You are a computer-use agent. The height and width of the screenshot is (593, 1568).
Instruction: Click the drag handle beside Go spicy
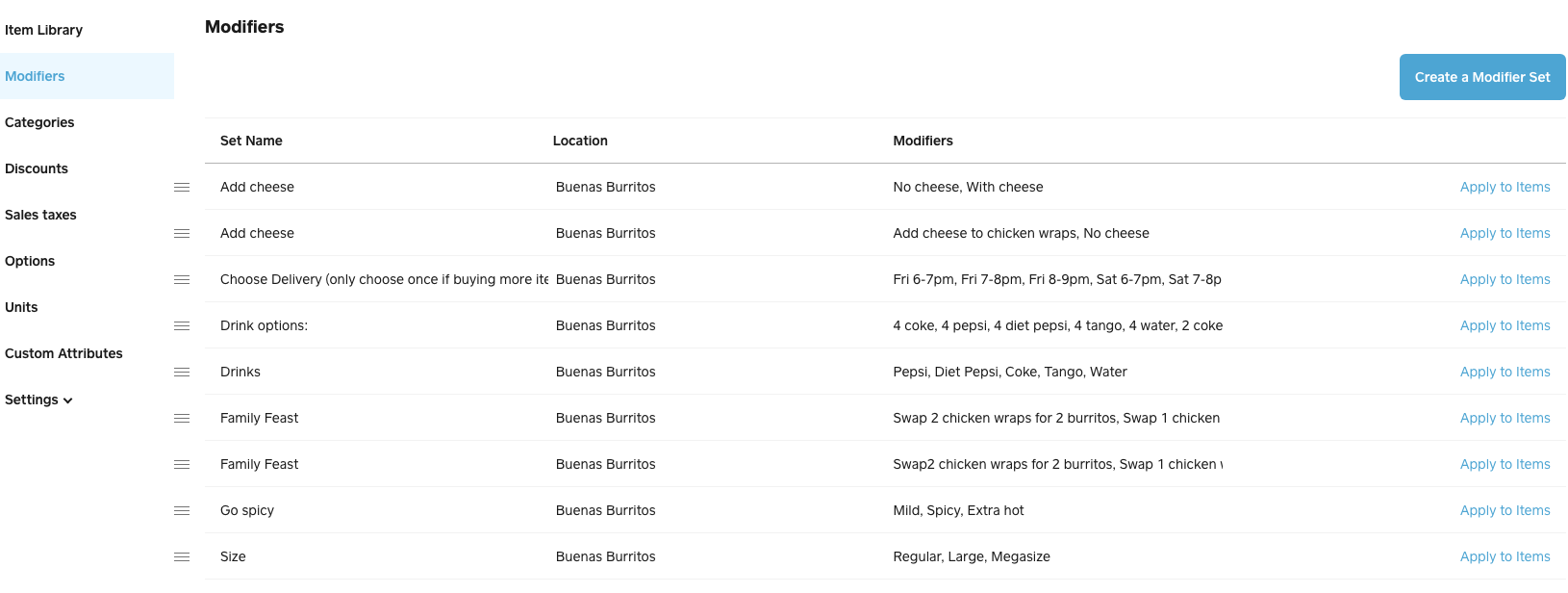point(182,510)
